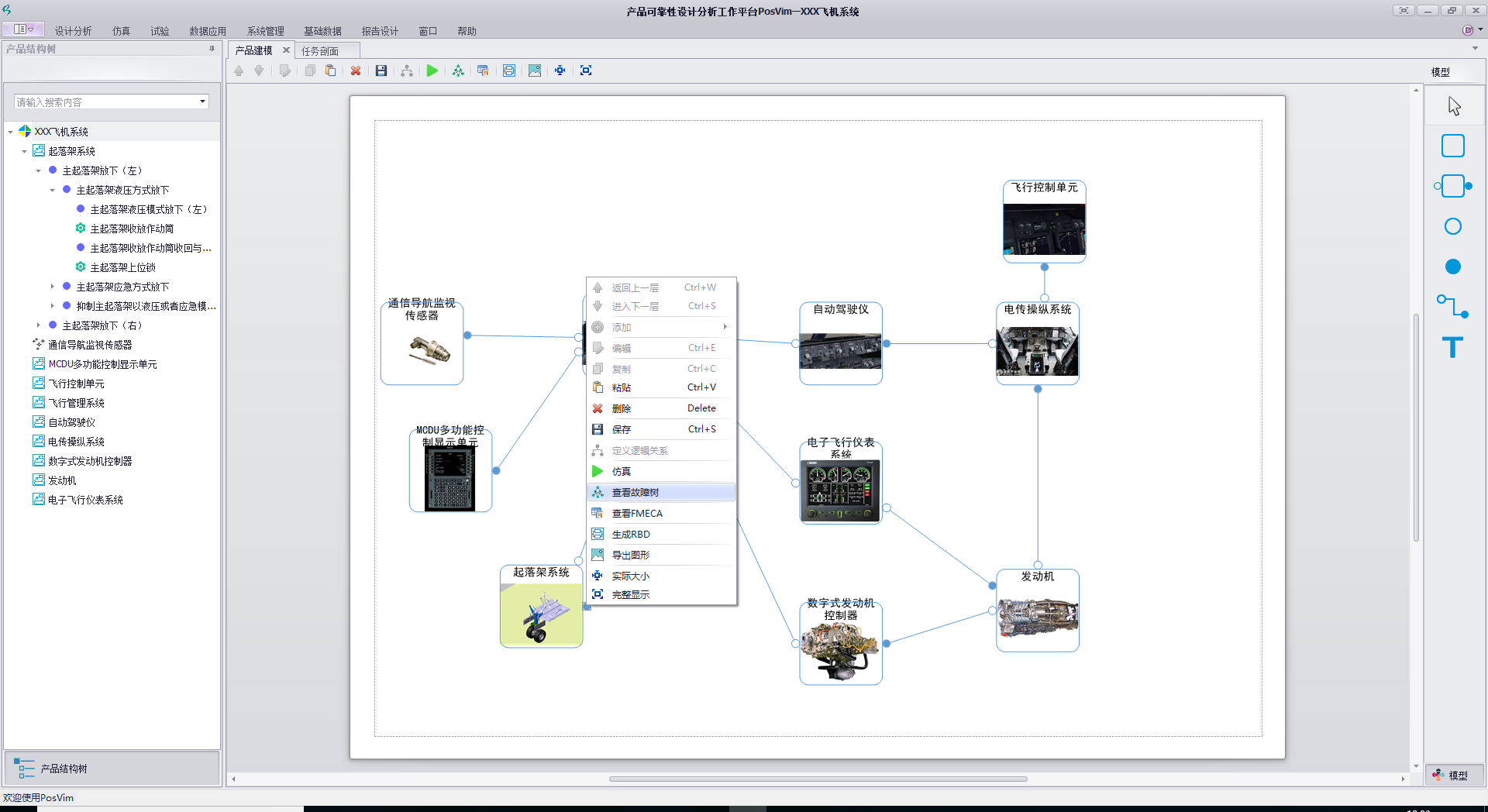Open the fault tree view from the toolbar
This screenshot has height=812, width=1488.
[458, 70]
